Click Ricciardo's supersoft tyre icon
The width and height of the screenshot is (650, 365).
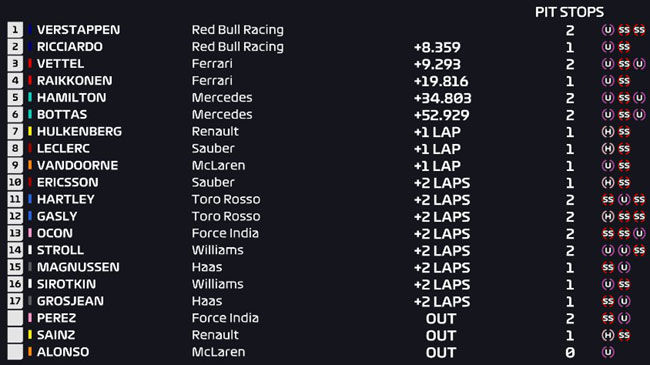coord(624,47)
